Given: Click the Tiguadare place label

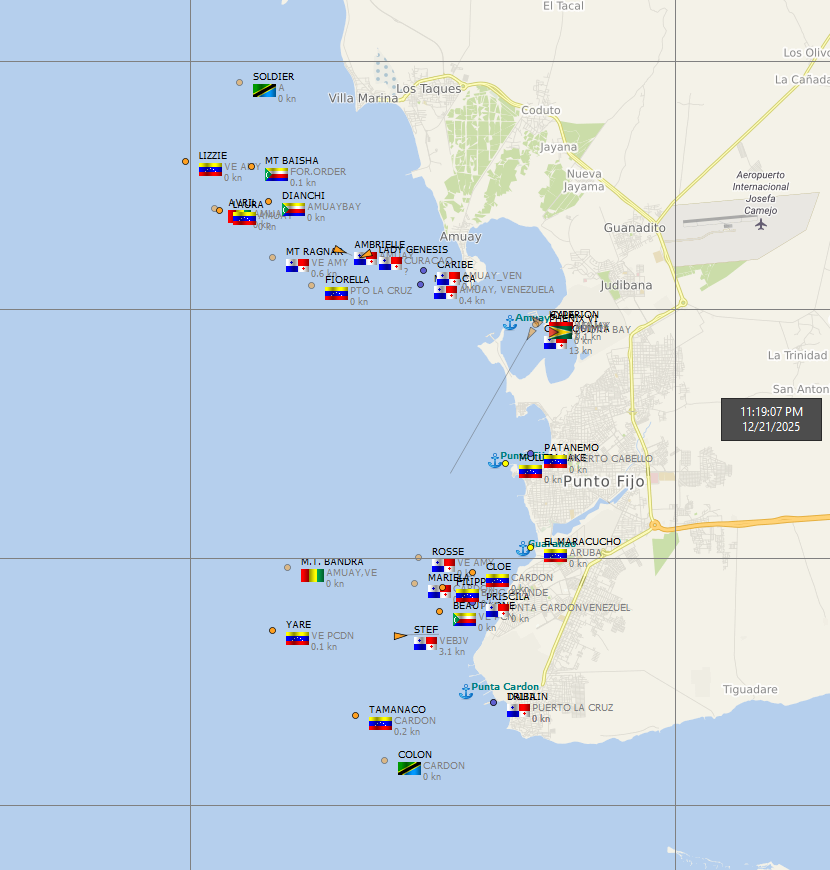Looking at the screenshot, I should [x=750, y=690].
